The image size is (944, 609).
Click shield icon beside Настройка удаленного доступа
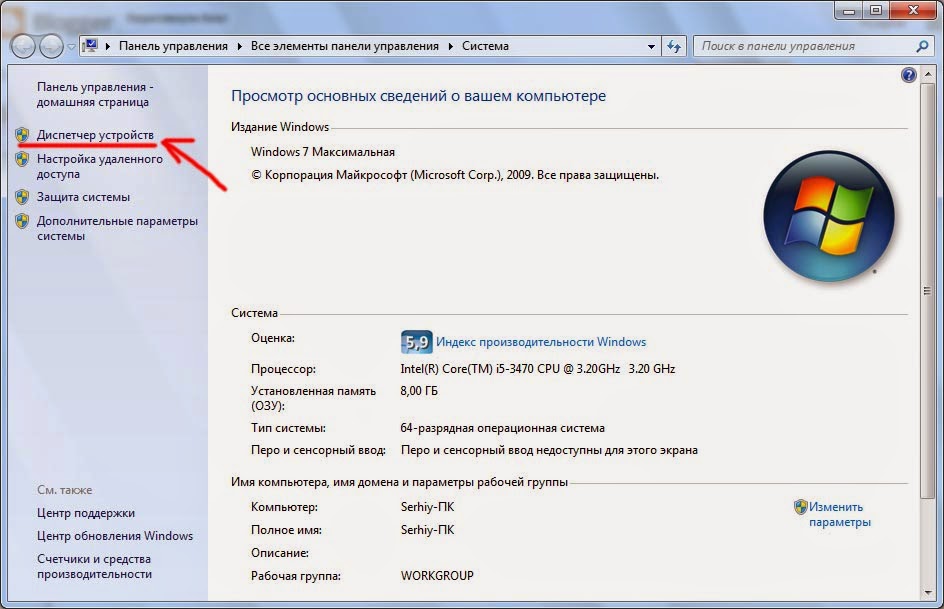[x=22, y=159]
